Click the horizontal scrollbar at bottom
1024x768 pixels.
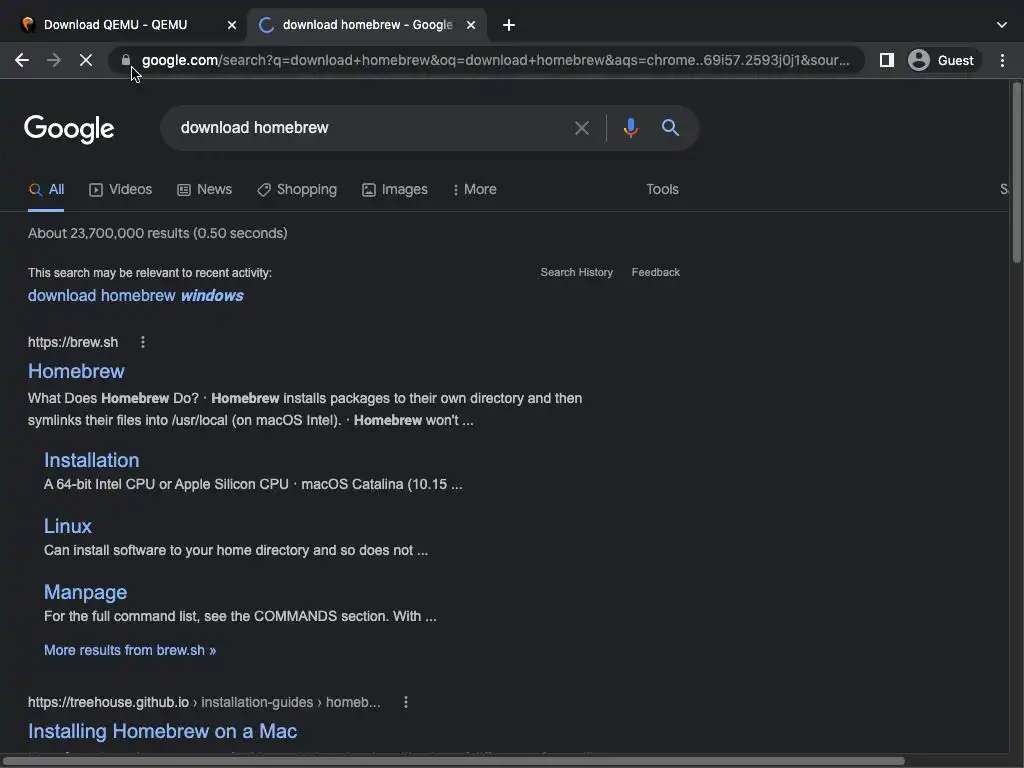[454, 761]
